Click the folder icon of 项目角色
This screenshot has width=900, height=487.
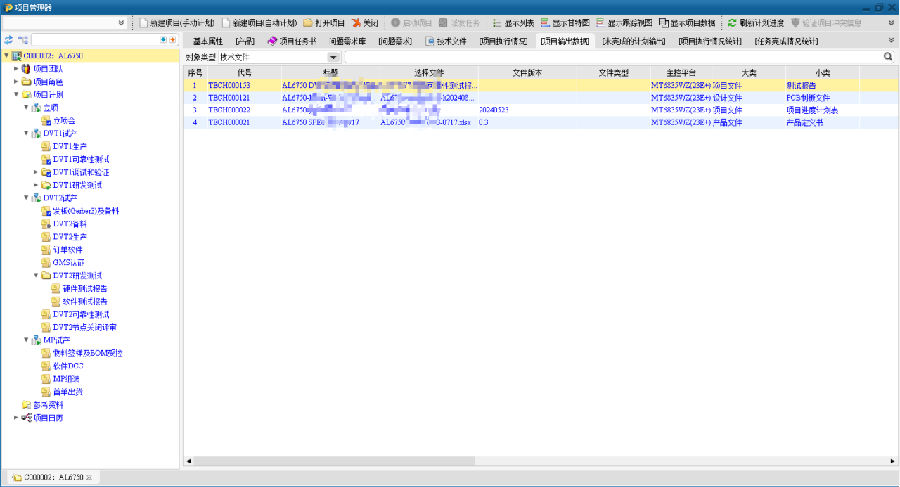tap(26, 82)
